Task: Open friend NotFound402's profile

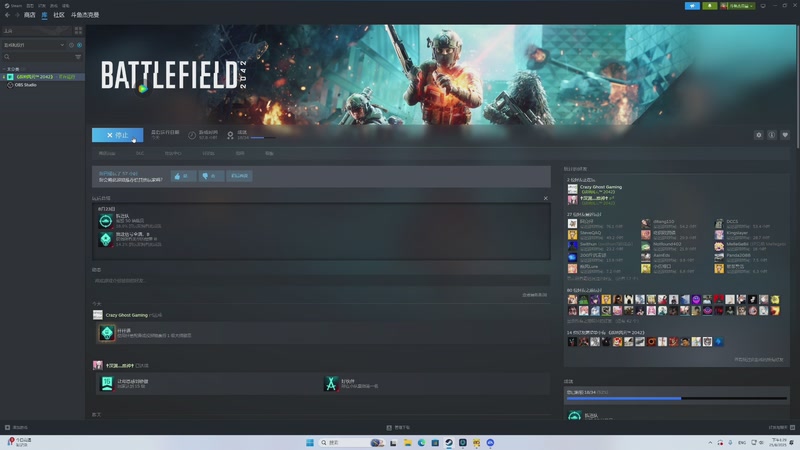Action: 667,246
